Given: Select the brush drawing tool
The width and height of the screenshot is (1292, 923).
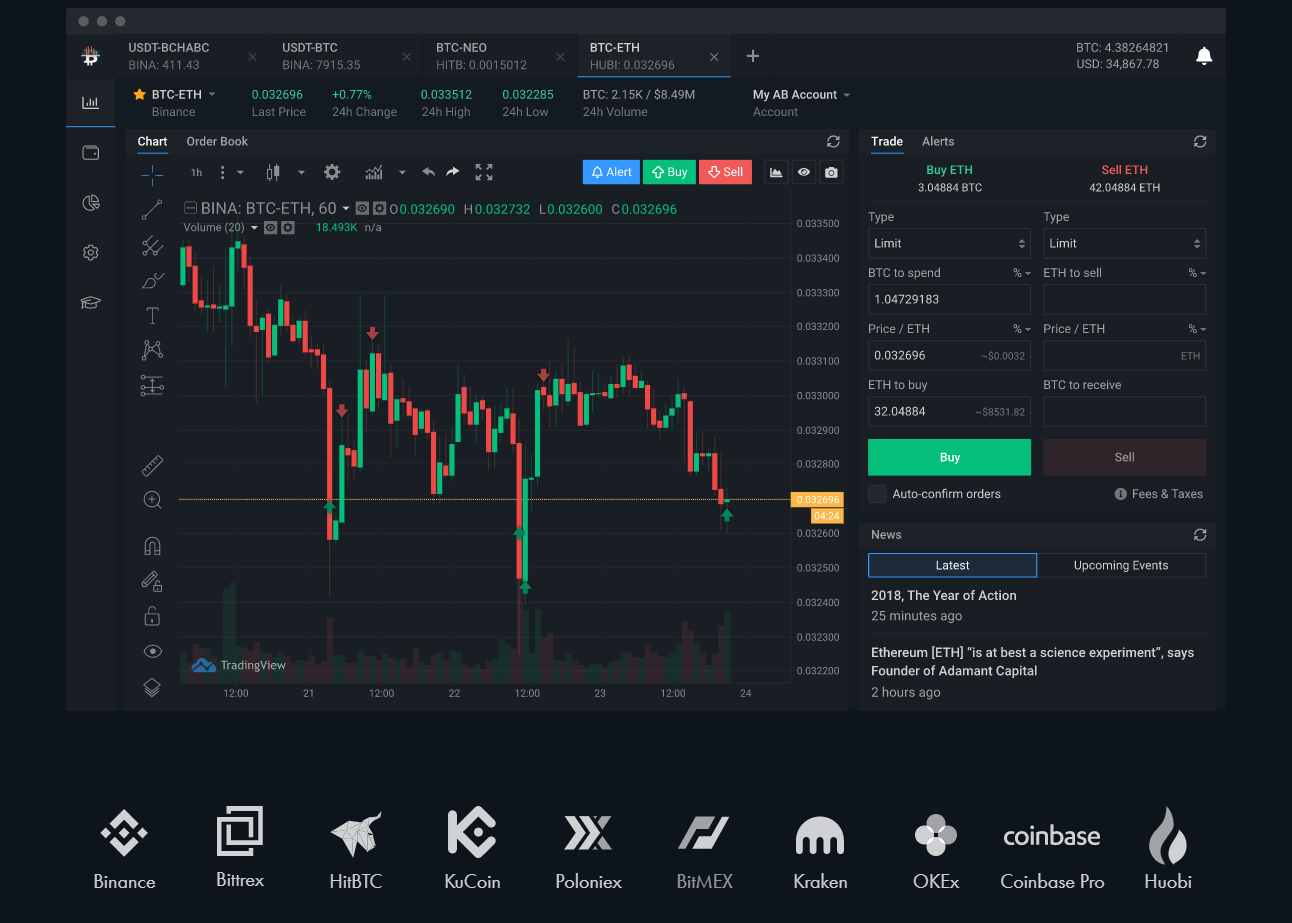Looking at the screenshot, I should [x=152, y=281].
